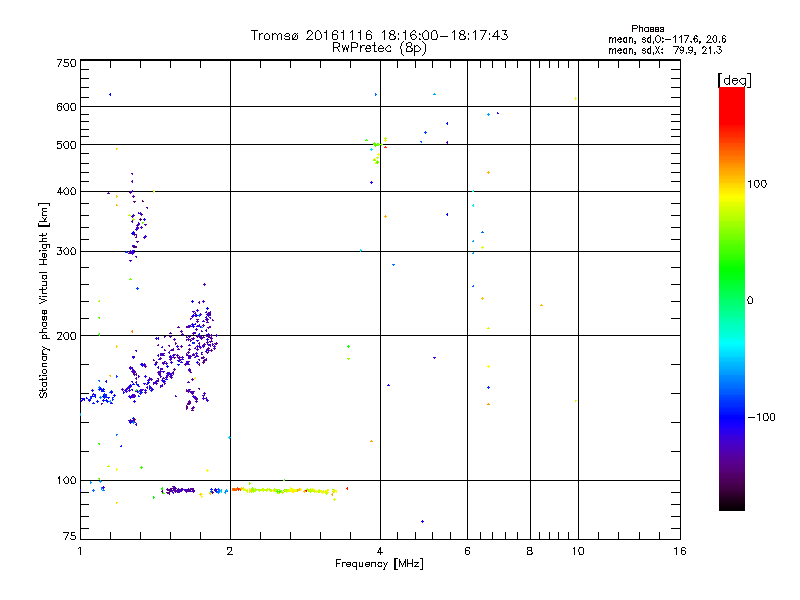Click the subtitle 'RwPretec (8p)'

[379, 48]
